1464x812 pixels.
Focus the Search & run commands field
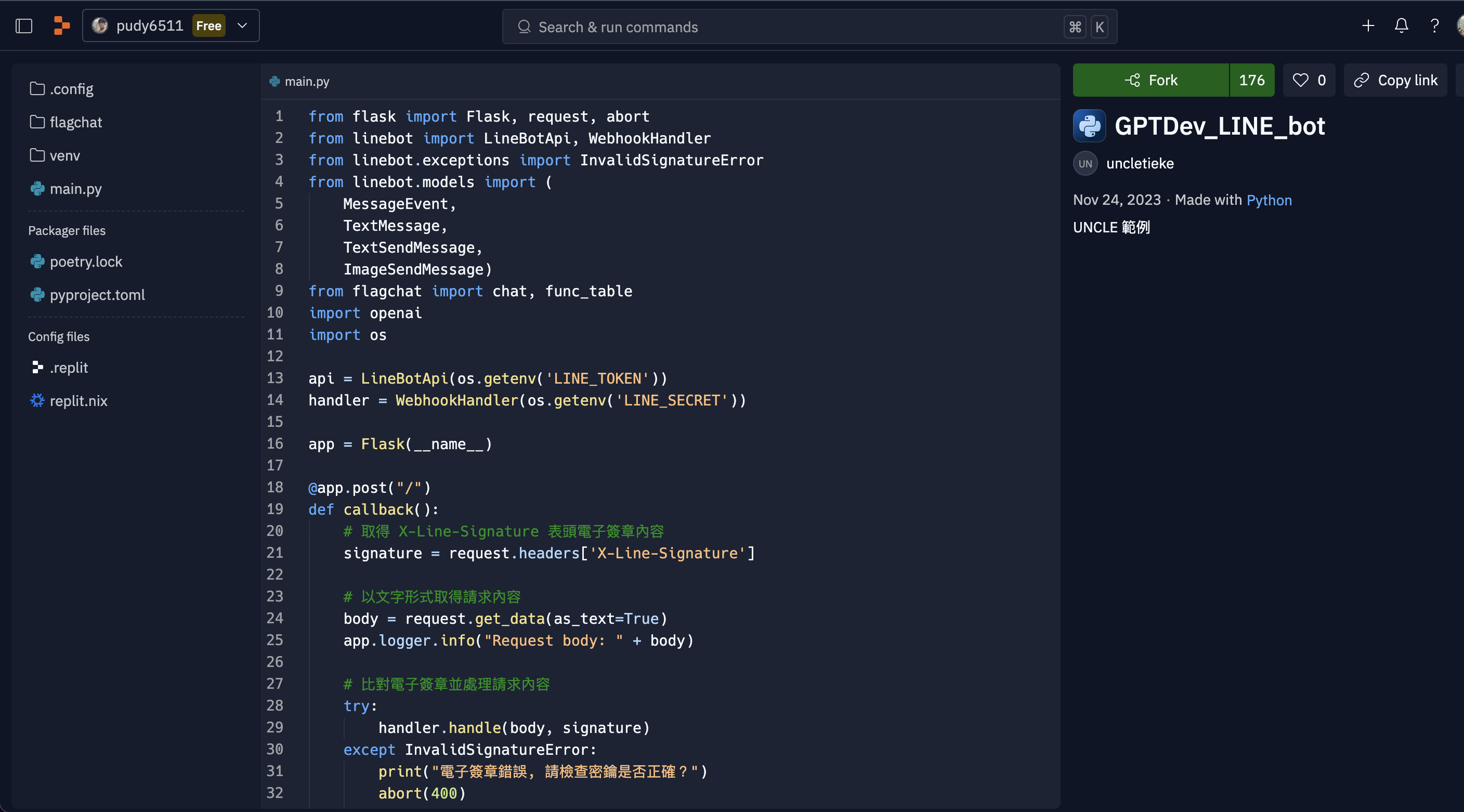(x=809, y=27)
